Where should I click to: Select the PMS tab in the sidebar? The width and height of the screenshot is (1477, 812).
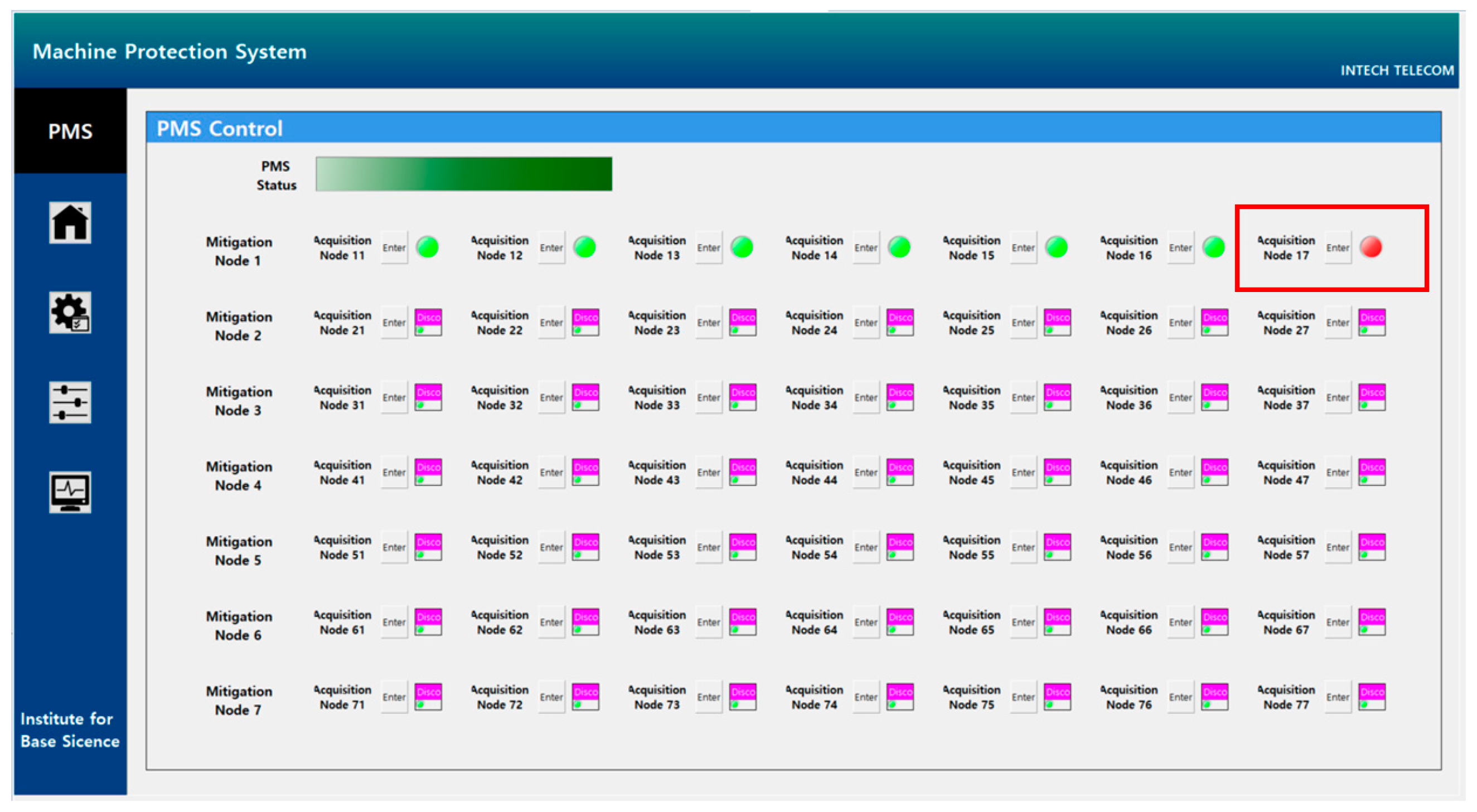pyautogui.click(x=70, y=130)
